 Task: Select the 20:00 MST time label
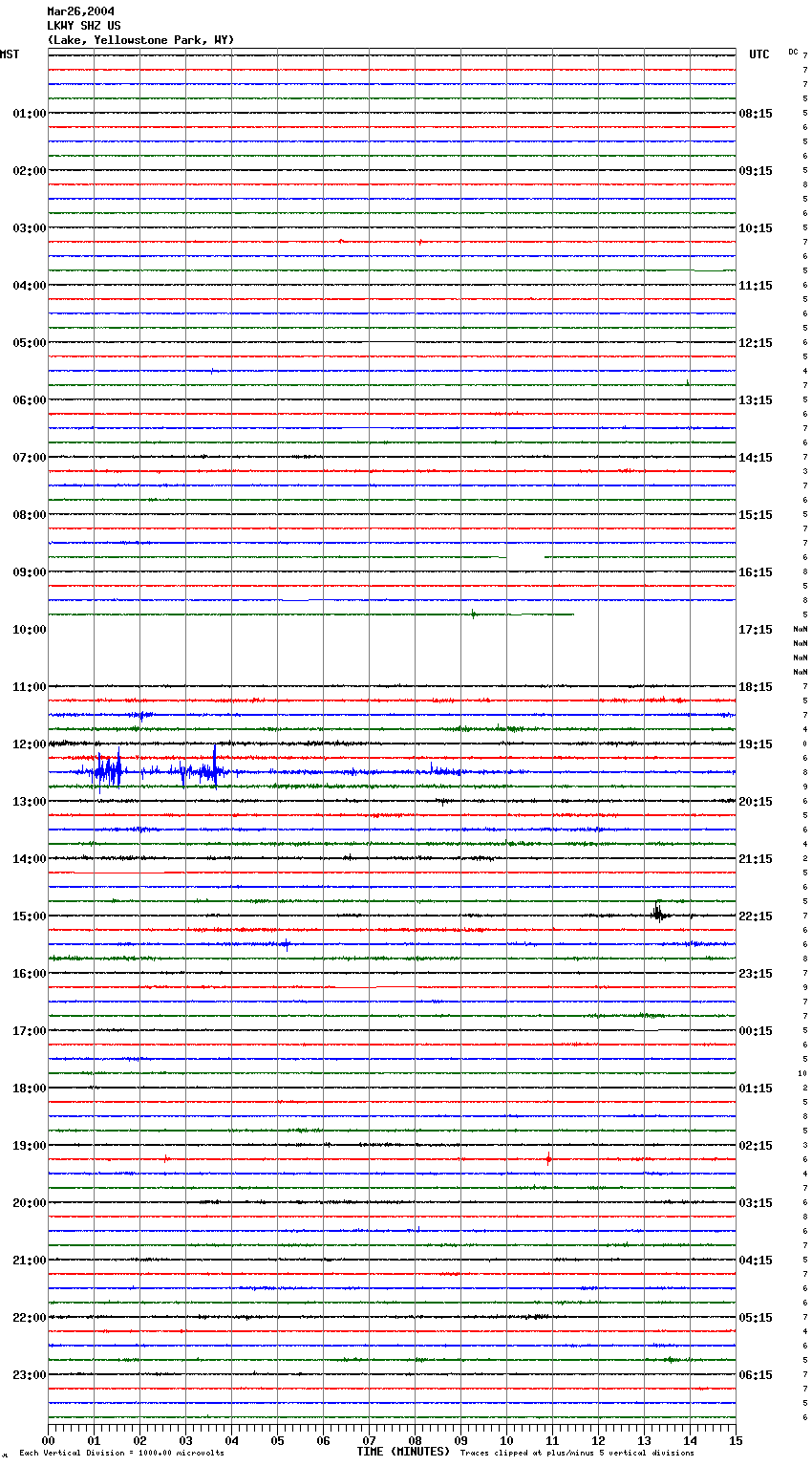click(x=30, y=1203)
